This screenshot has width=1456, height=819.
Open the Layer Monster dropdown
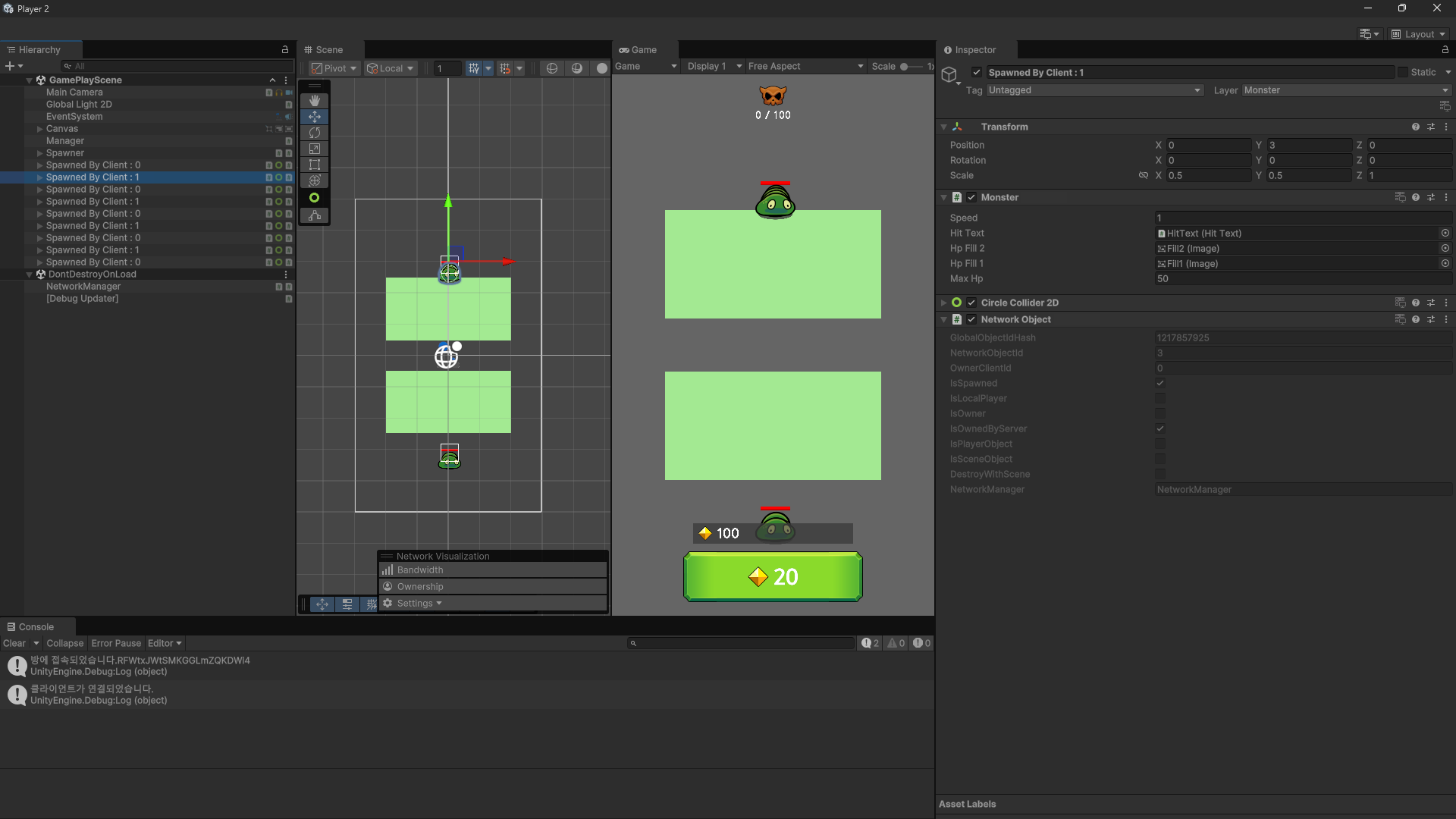[x=1346, y=90]
